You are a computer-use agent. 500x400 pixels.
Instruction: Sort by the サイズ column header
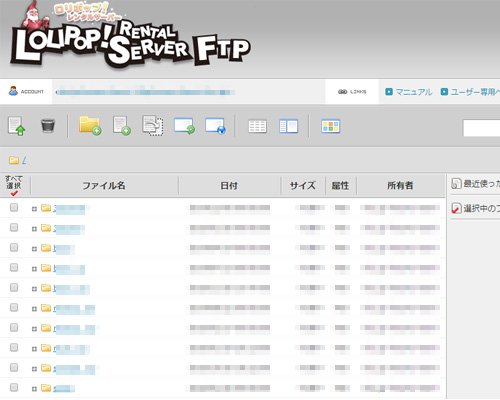302,186
